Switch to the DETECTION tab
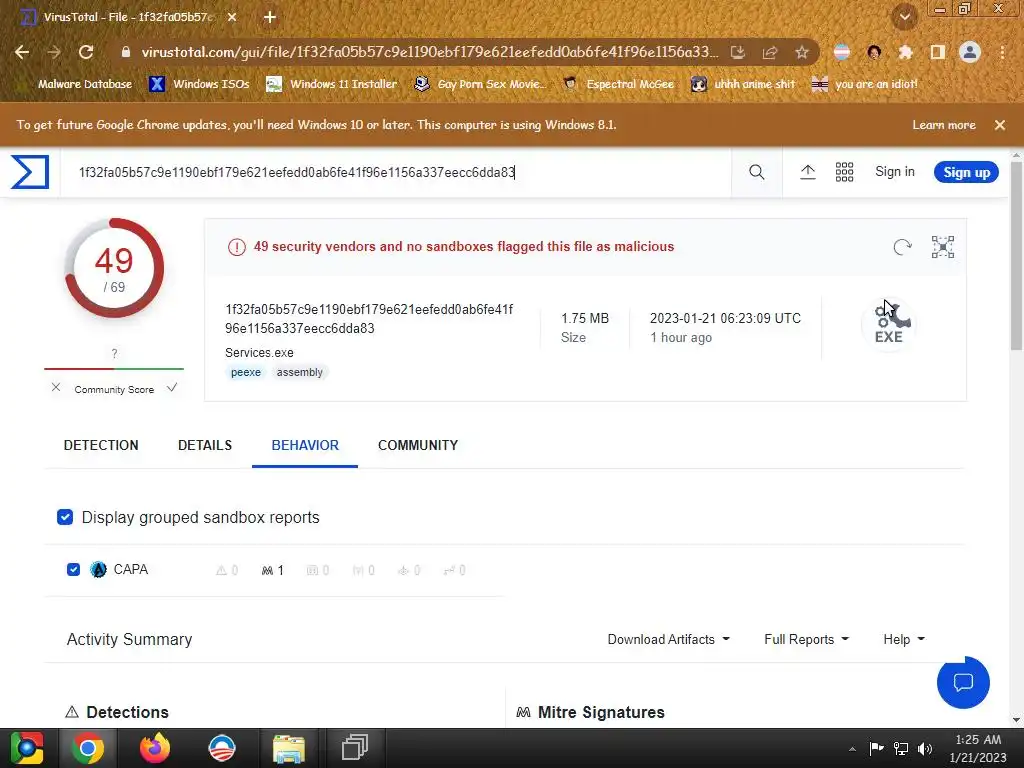1024x768 pixels. (101, 445)
